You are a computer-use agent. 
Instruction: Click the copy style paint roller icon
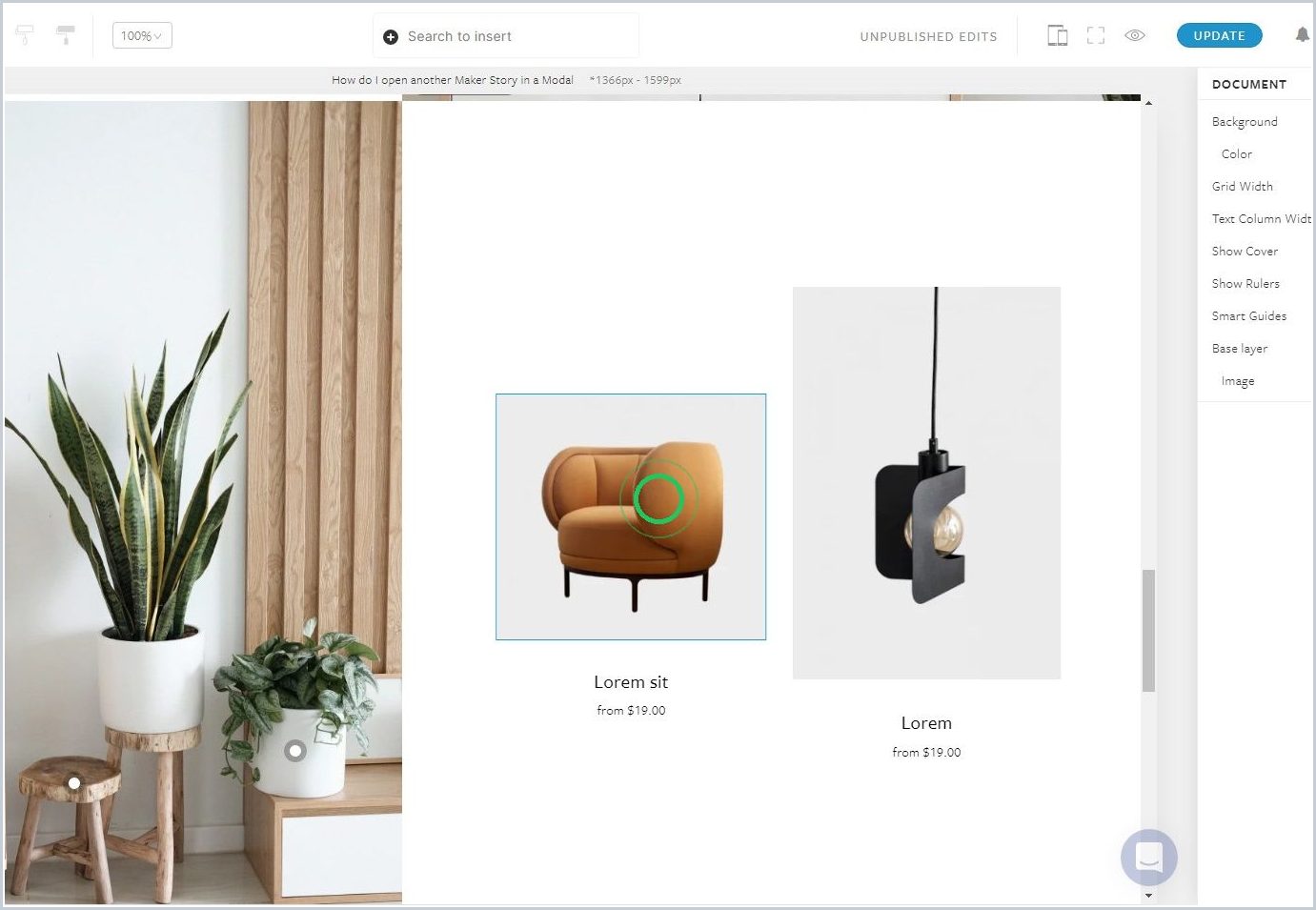coord(25,35)
